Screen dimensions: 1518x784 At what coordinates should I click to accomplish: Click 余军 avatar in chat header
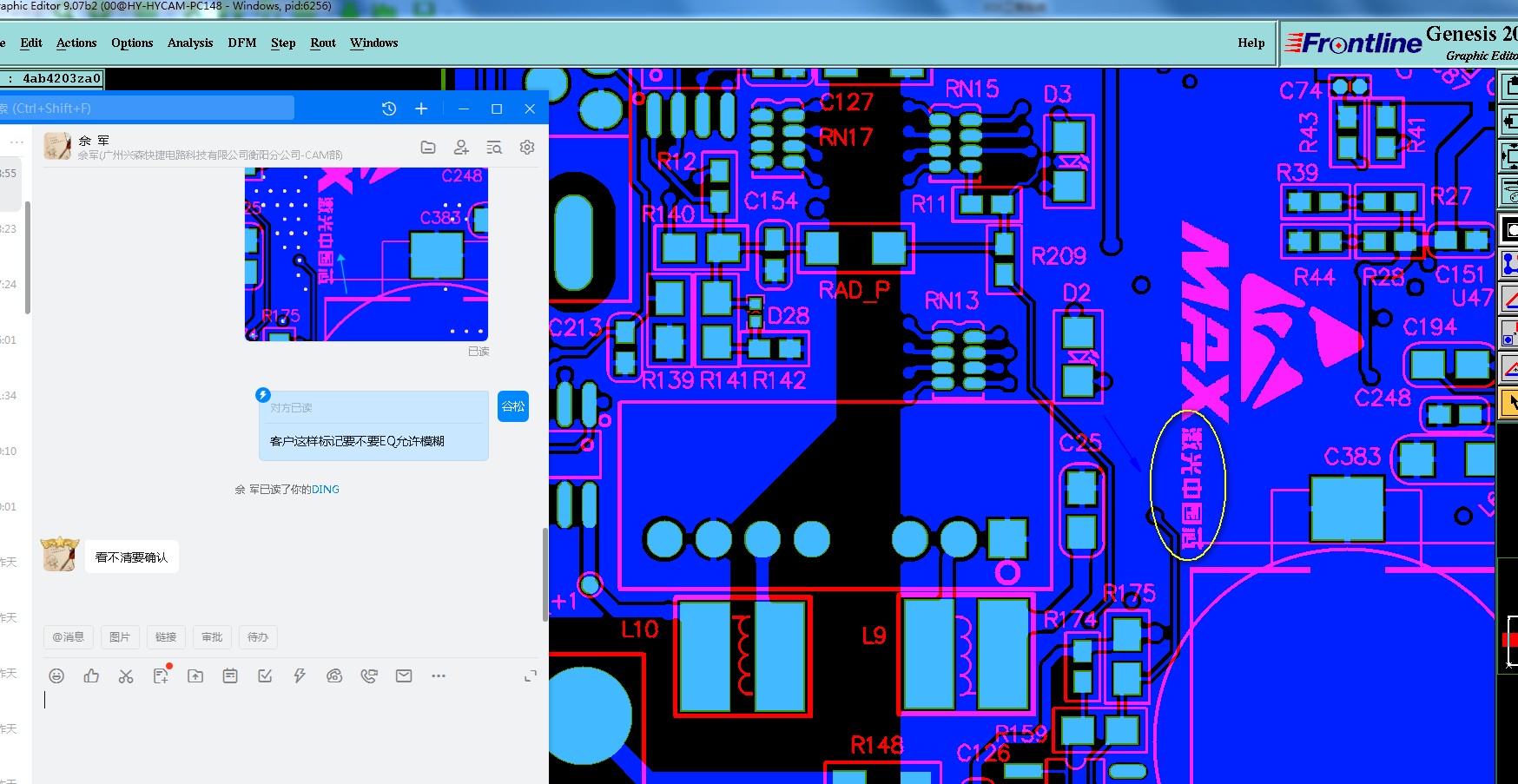coord(58,146)
